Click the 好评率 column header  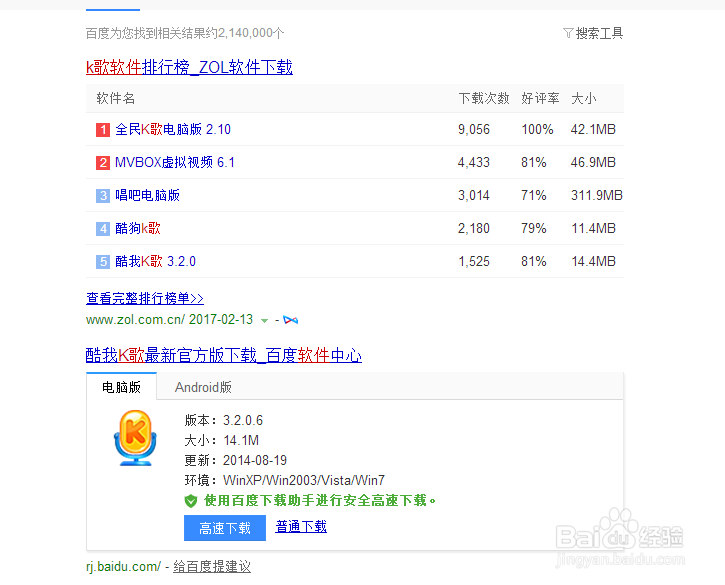[540, 99]
